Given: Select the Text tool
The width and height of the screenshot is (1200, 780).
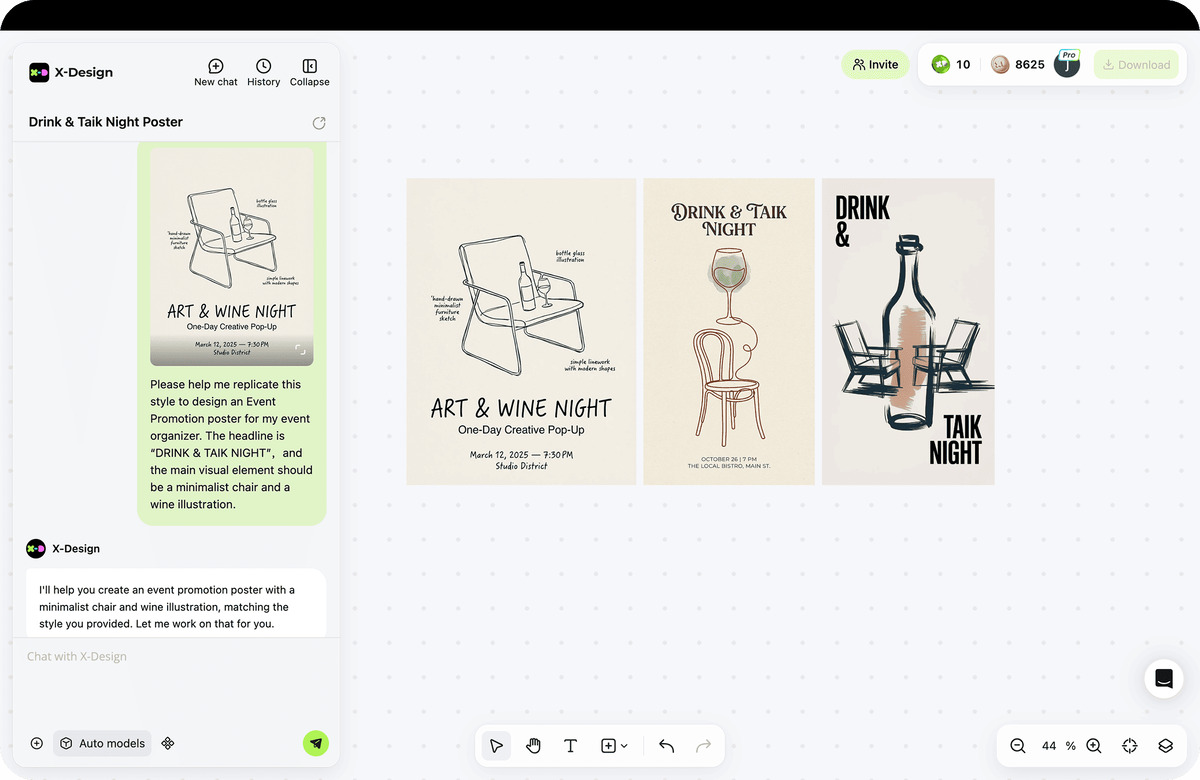Looking at the screenshot, I should point(570,746).
